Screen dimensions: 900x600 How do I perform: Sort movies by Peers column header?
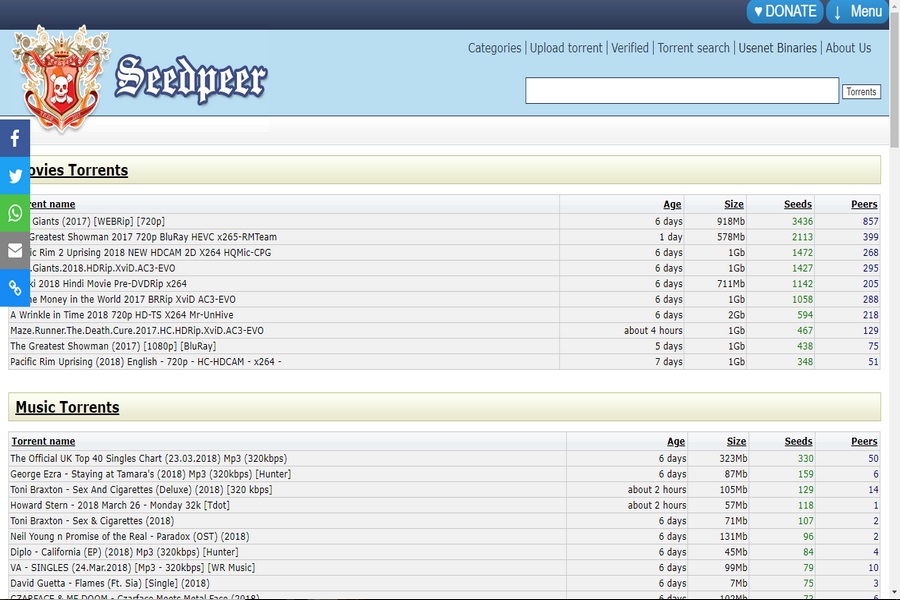[864, 204]
